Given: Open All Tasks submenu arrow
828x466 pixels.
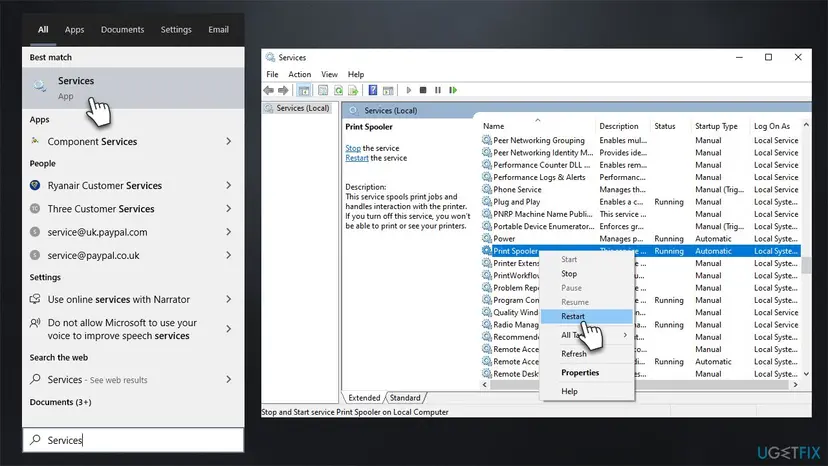Looking at the screenshot, I should pyautogui.click(x=625, y=335).
